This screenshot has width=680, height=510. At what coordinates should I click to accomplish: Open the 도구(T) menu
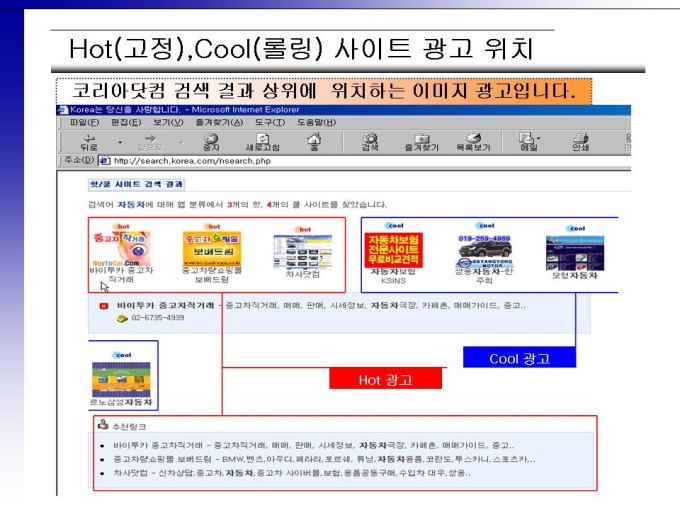270,123
